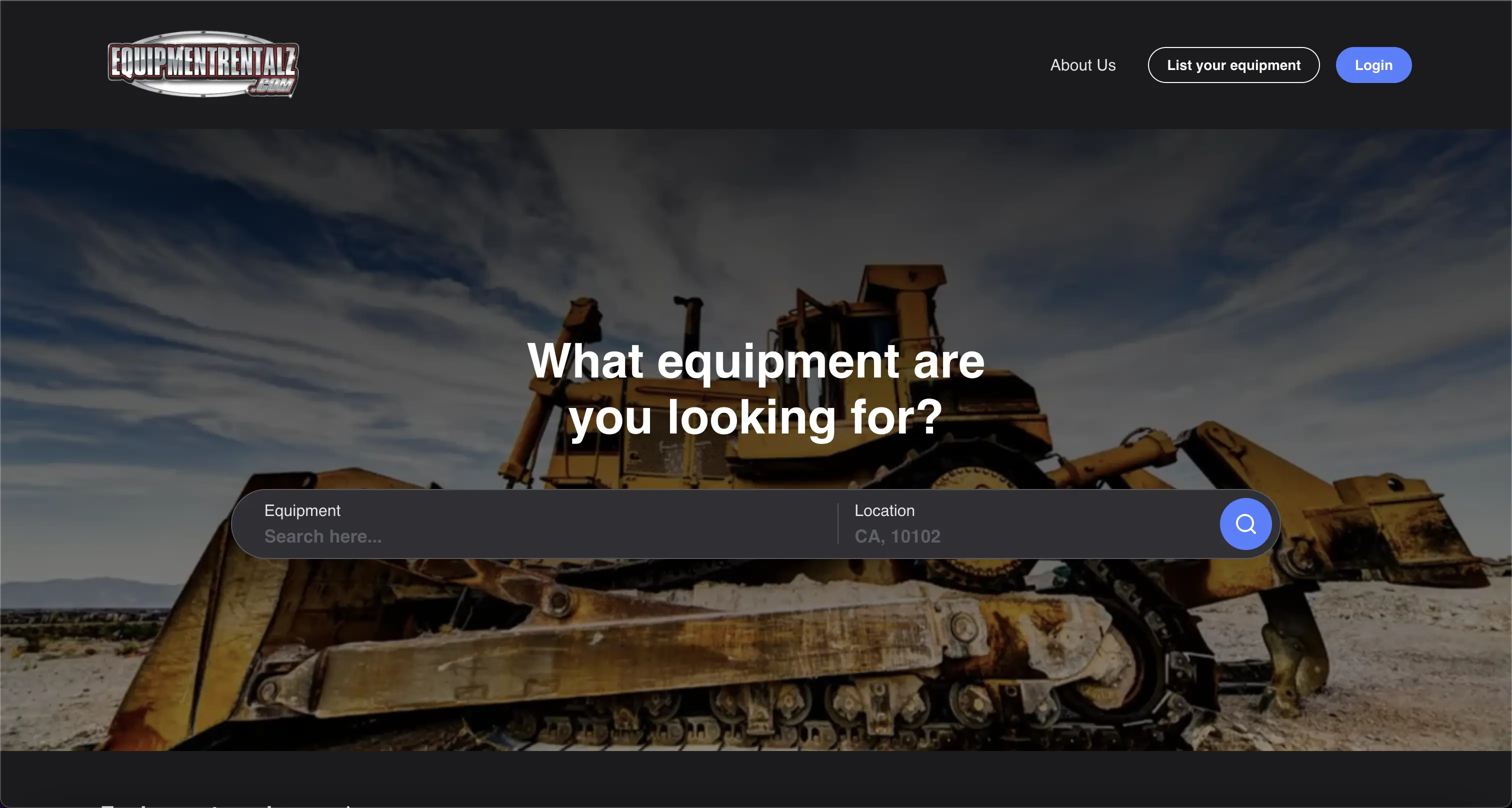The image size is (1512, 808).
Task: Click the CA, 10102 location value
Action: (x=897, y=535)
